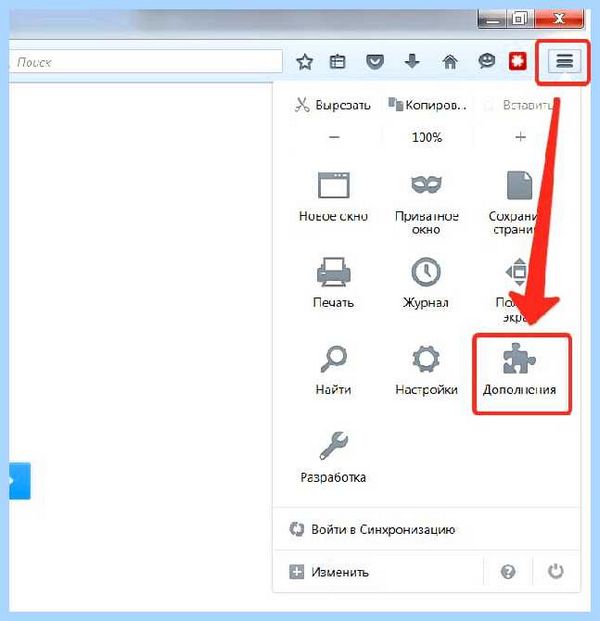The image size is (600, 621).
Task: Click the chat smiley toolbar icon
Action: click(x=486, y=61)
